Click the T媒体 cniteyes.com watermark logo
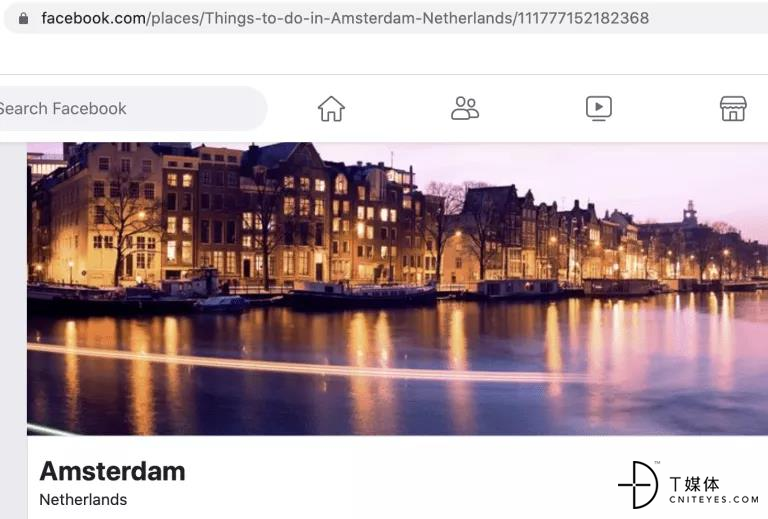Image resolution: width=768 pixels, height=519 pixels. click(x=688, y=485)
